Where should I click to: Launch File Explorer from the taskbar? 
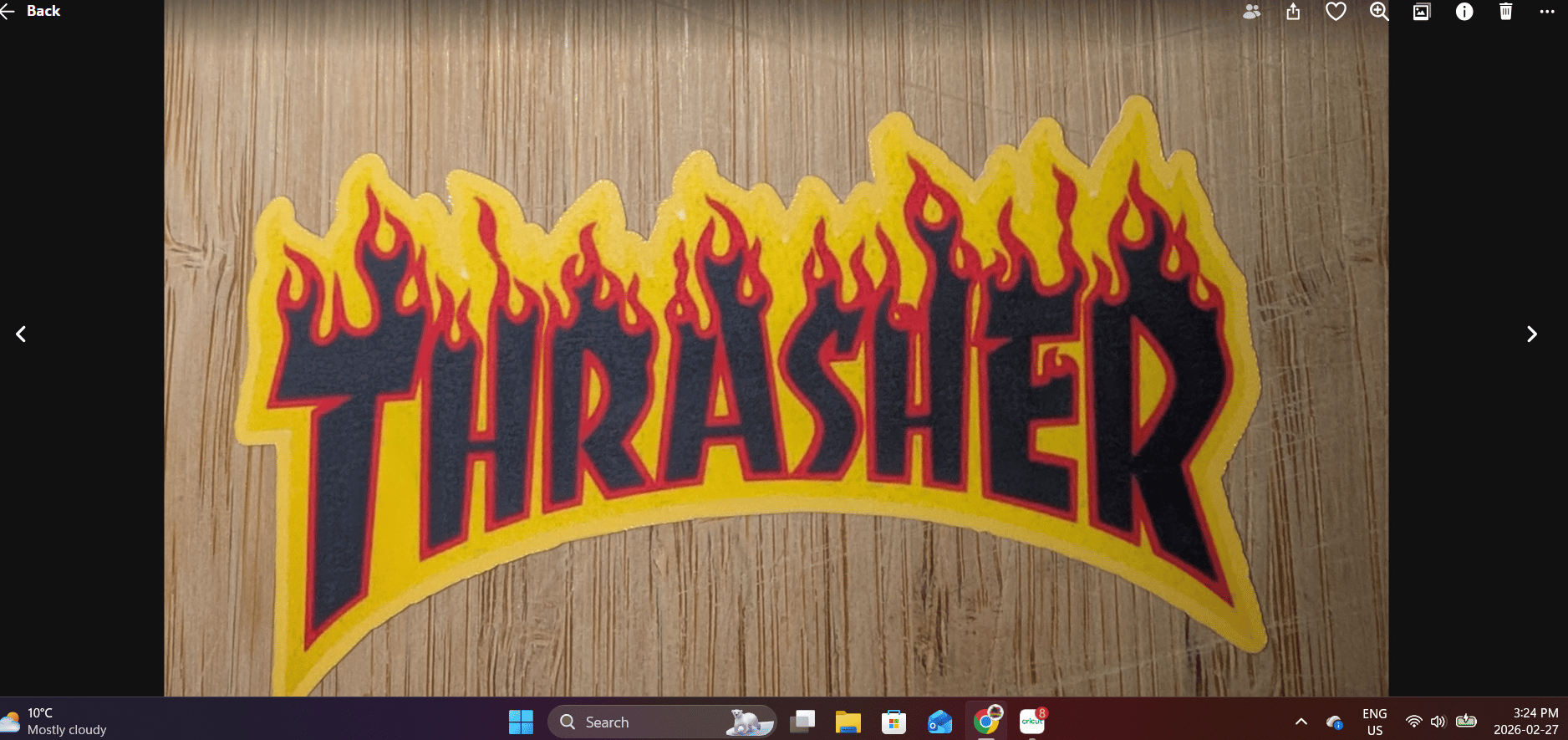point(848,722)
